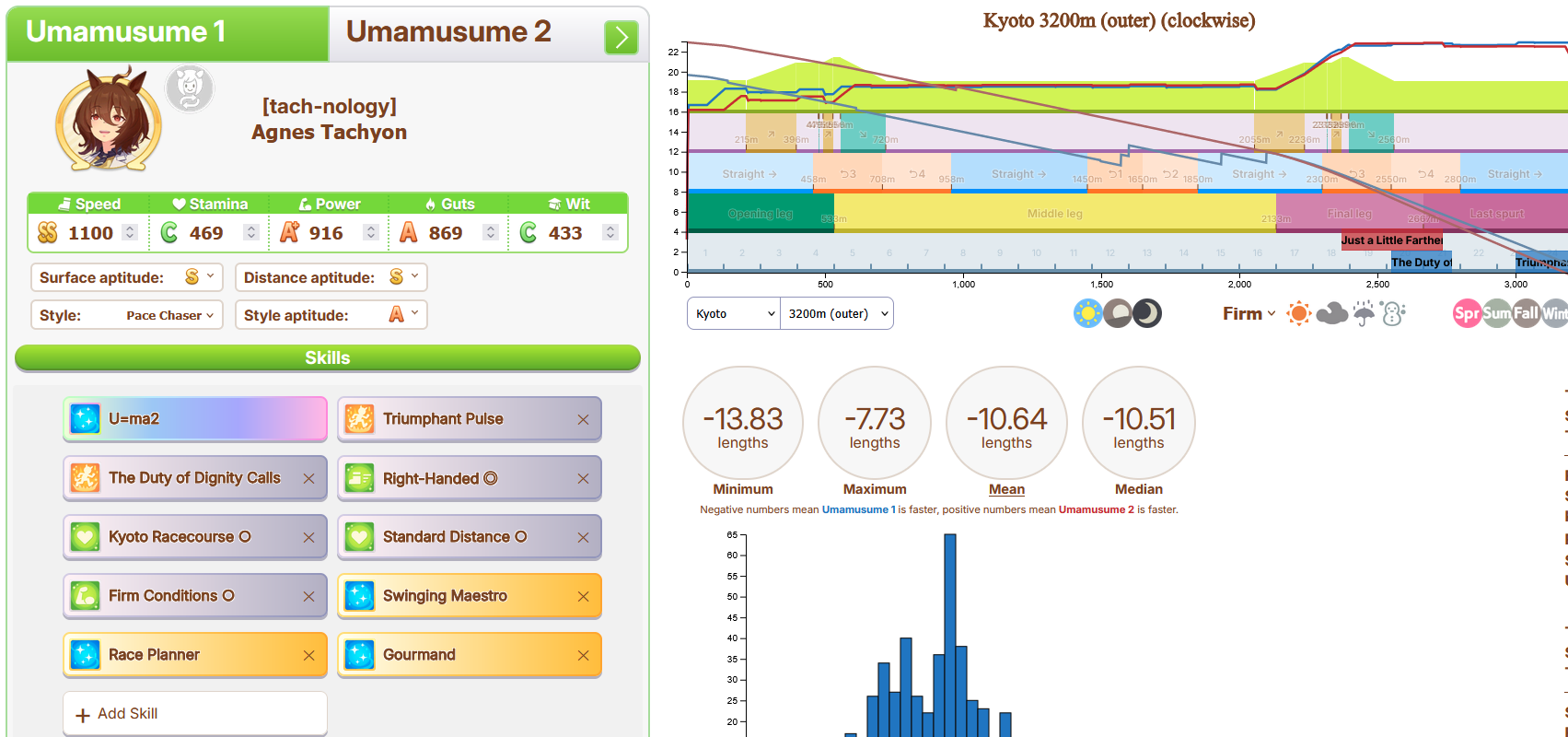Switch to the Umamusume 1 tab

[168, 32]
